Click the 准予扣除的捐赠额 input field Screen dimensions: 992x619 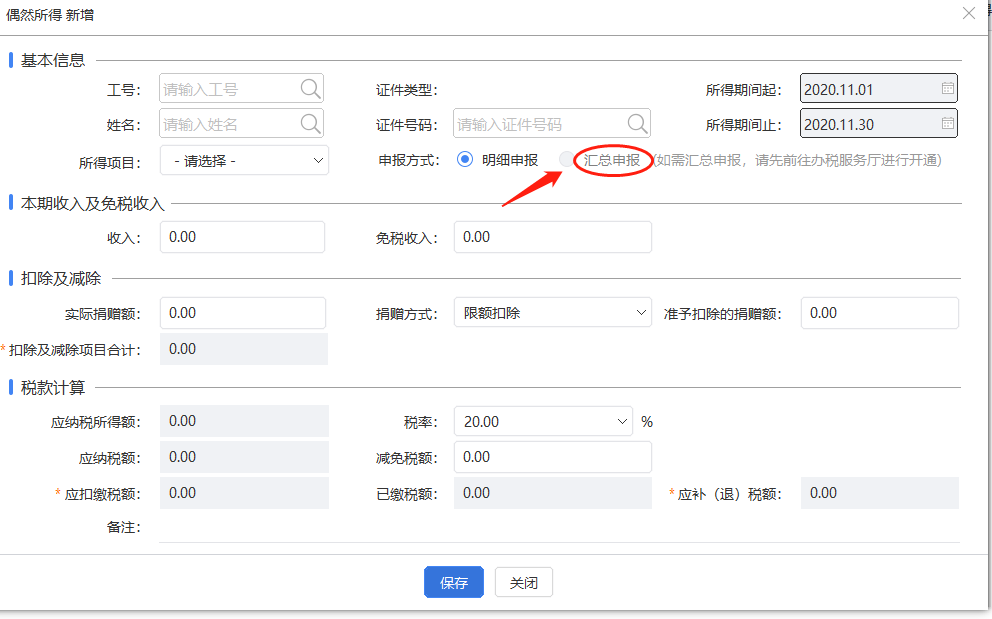(879, 312)
